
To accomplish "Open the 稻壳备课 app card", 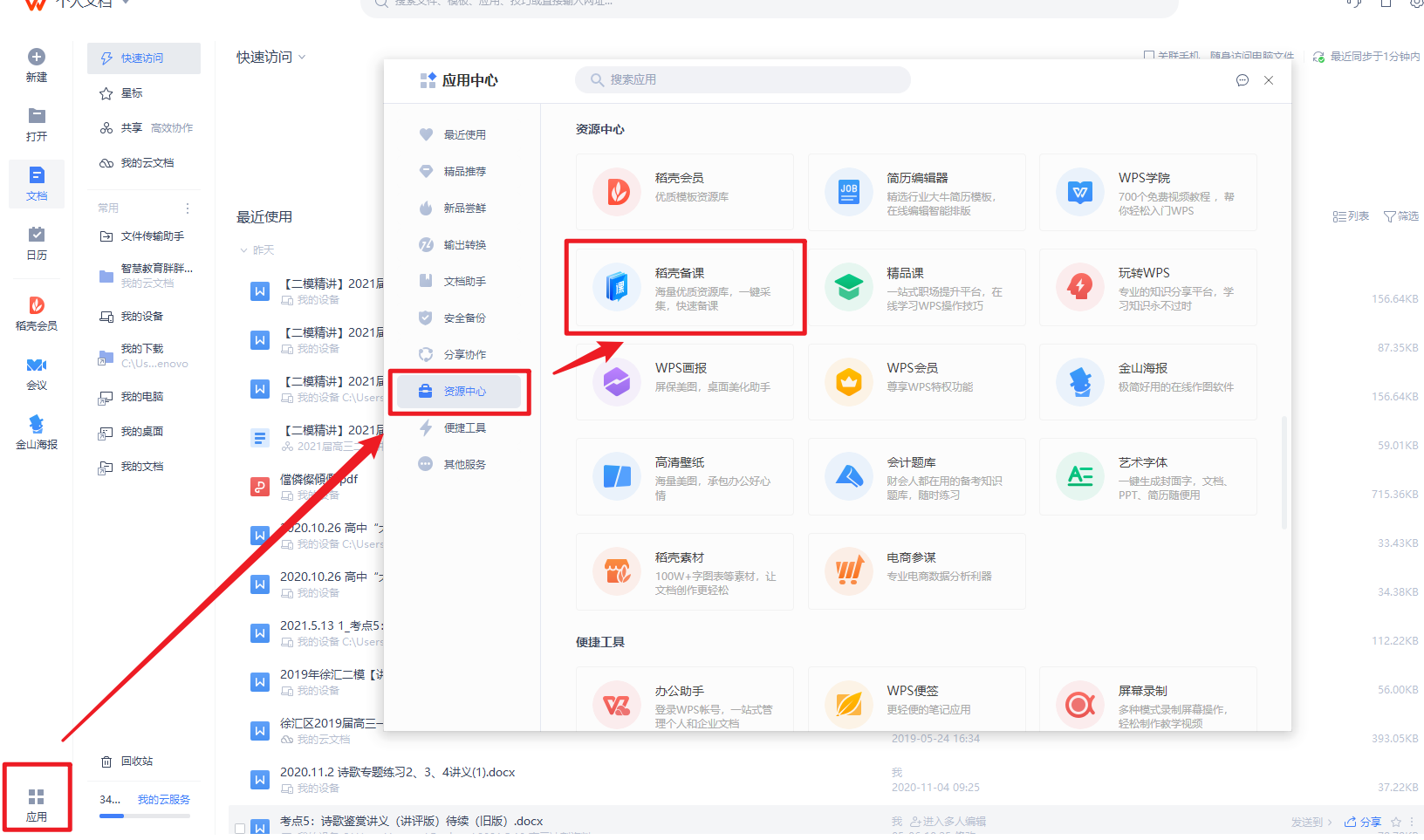I will pyautogui.click(x=685, y=287).
